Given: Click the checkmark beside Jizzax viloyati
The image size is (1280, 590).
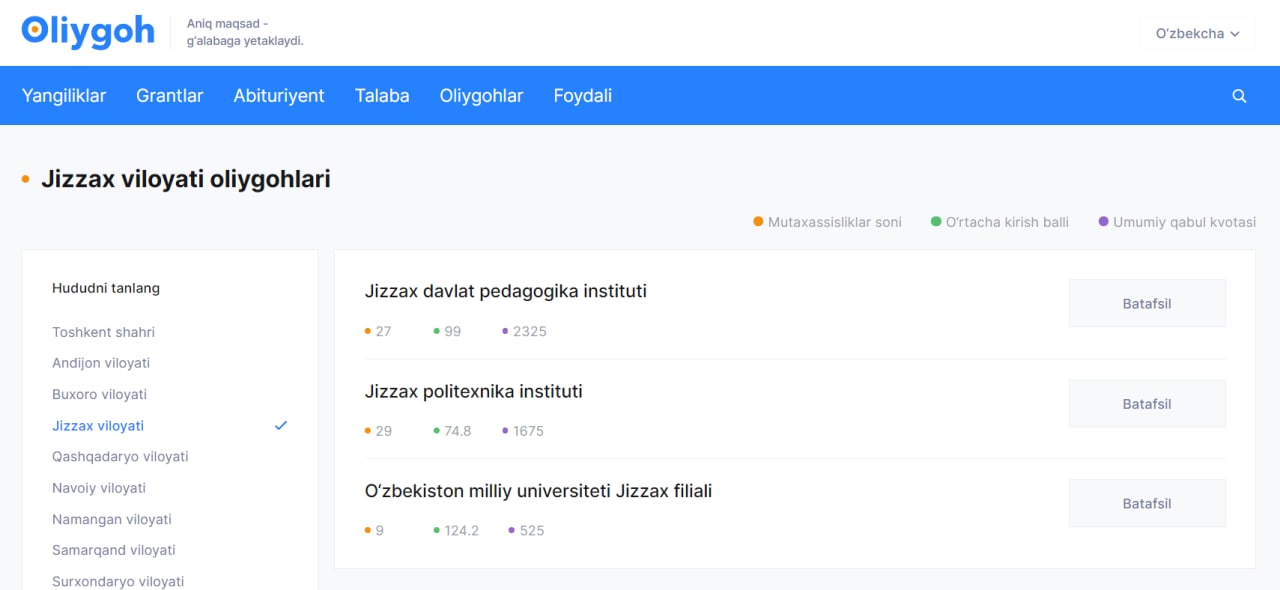Looking at the screenshot, I should point(281,425).
